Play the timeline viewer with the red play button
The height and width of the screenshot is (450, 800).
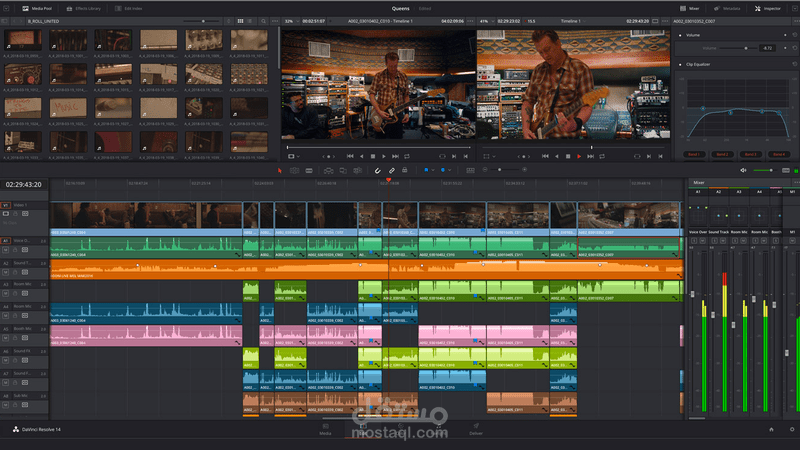(579, 157)
